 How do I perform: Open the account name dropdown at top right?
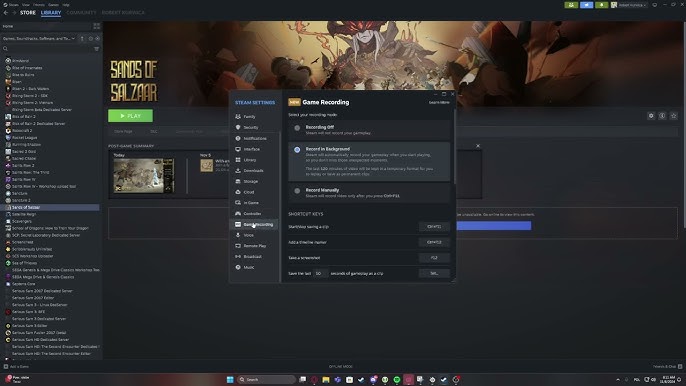click(x=629, y=5)
